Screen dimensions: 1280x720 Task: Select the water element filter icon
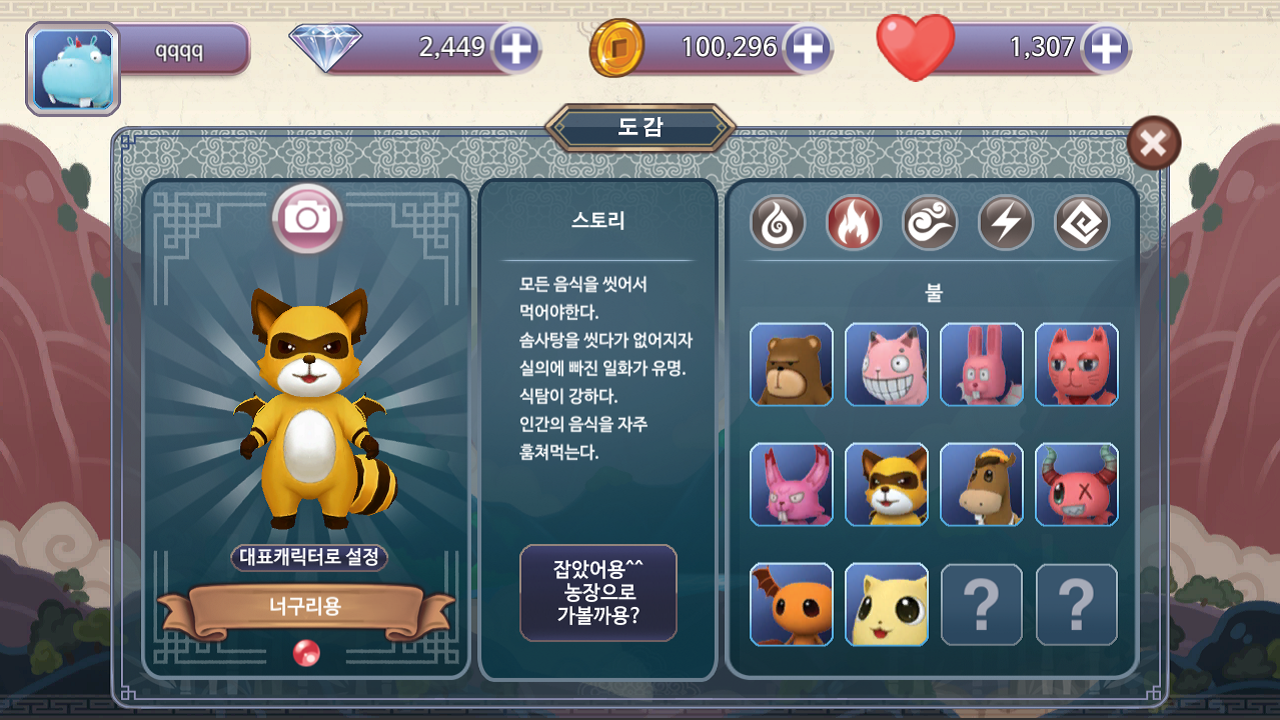pos(777,223)
